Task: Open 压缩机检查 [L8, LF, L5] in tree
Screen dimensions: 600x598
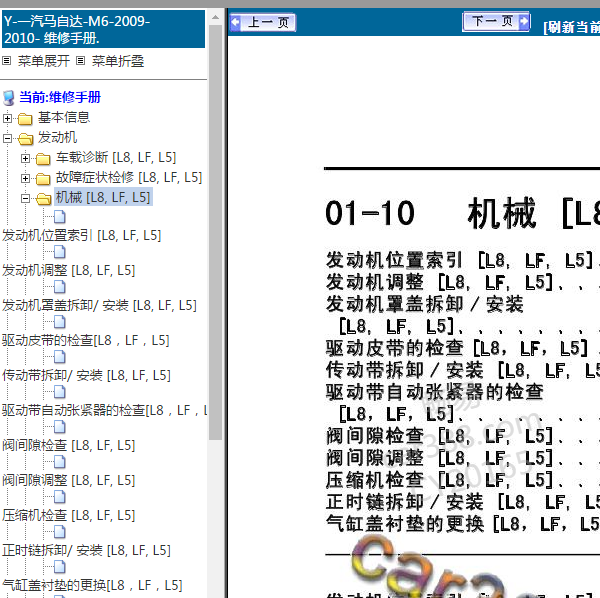Action: [68, 515]
